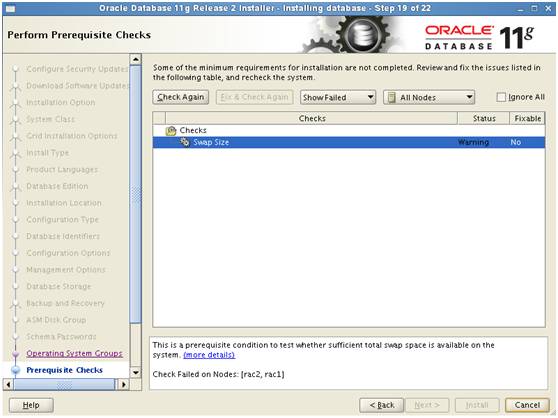Click the Cancel button
This screenshot has width=558, height=418.
[527, 405]
